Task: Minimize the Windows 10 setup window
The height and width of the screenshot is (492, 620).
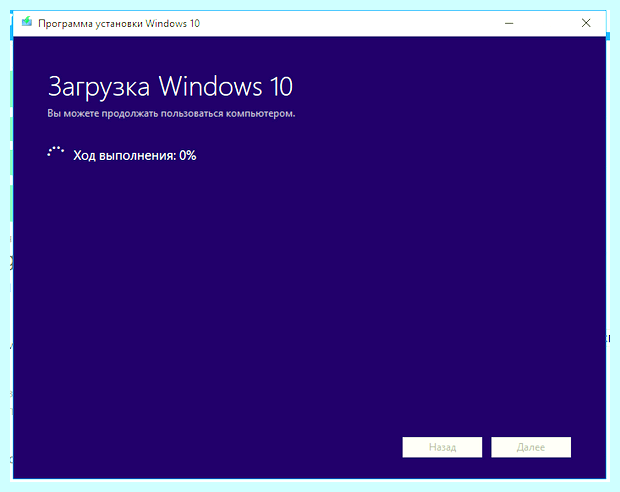Action: tap(509, 23)
